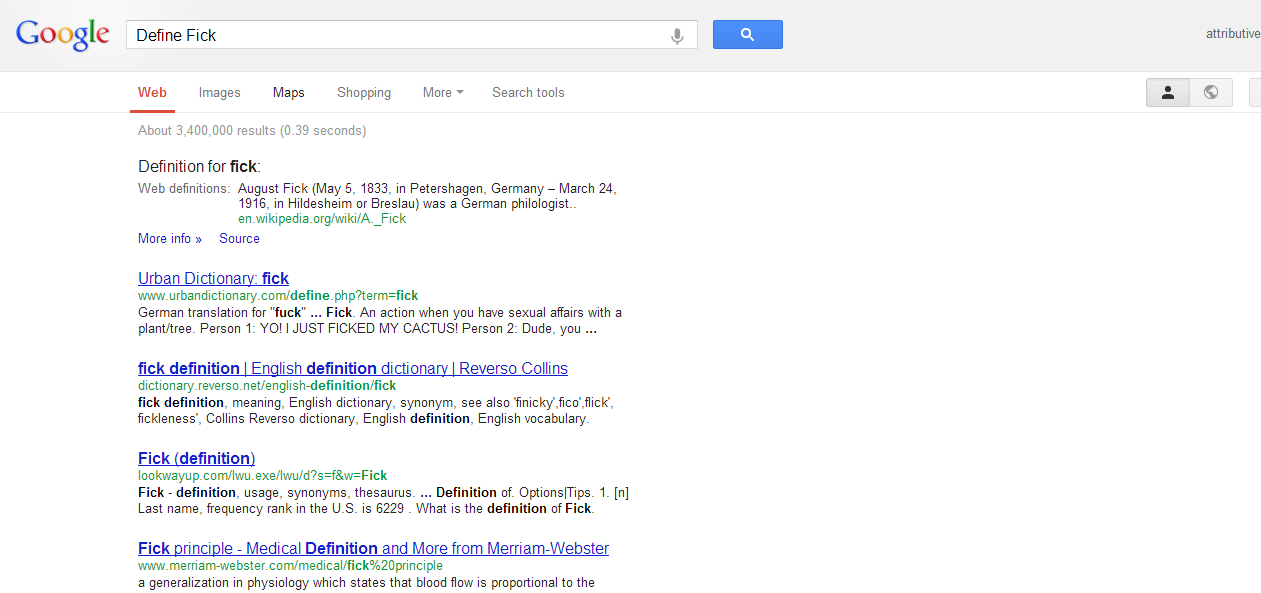
Task: Click the urbandictionary.com green URL text
Action: coord(278,295)
